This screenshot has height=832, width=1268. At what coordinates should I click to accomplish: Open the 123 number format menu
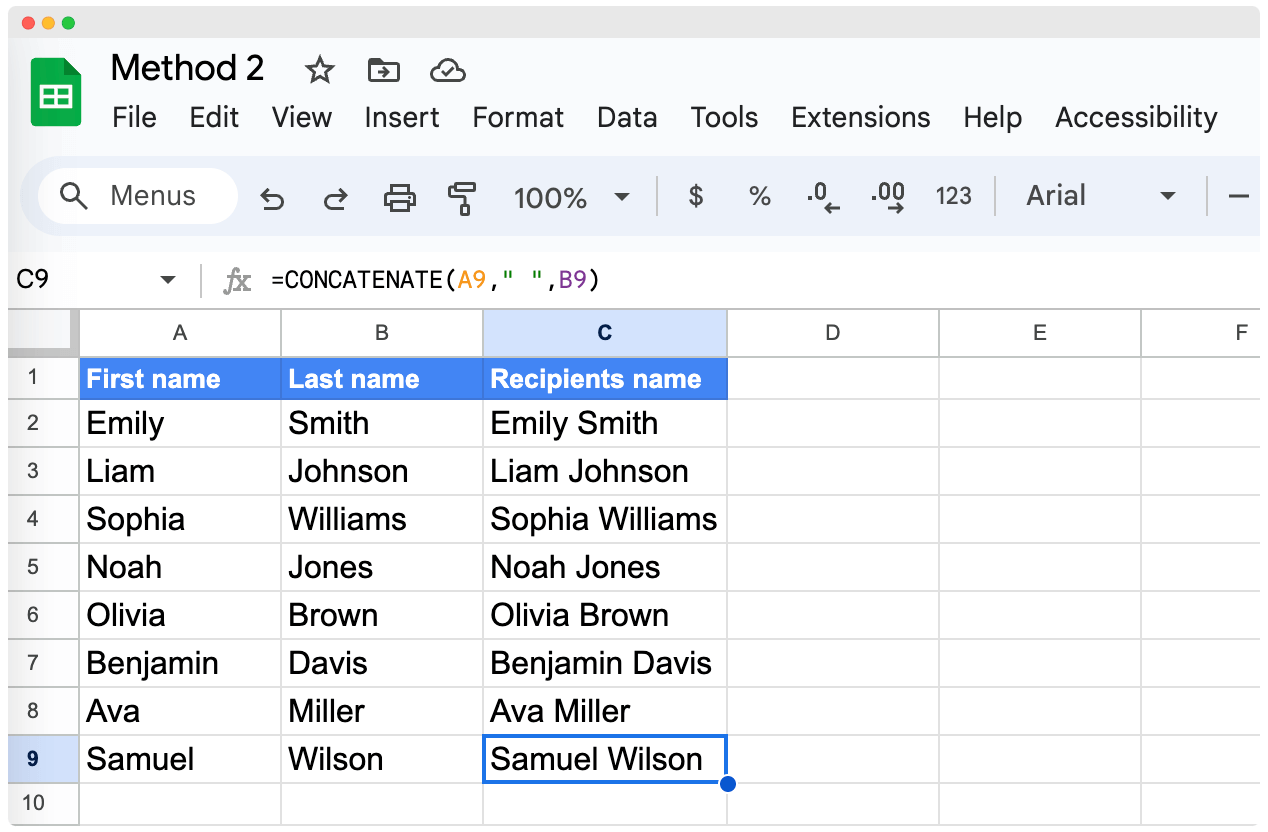click(954, 196)
